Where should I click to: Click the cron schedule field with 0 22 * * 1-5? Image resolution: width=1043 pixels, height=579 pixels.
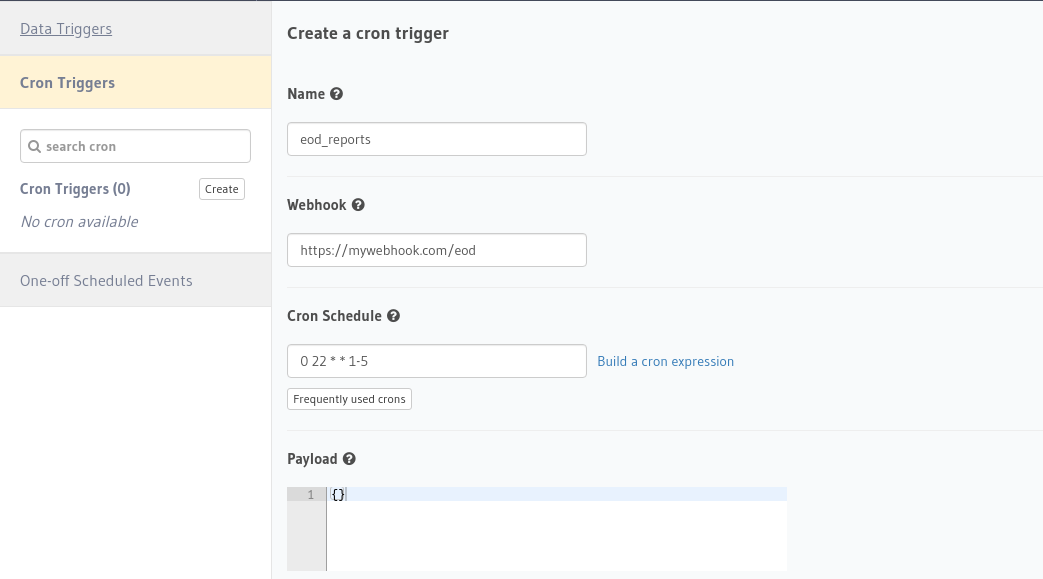click(437, 361)
